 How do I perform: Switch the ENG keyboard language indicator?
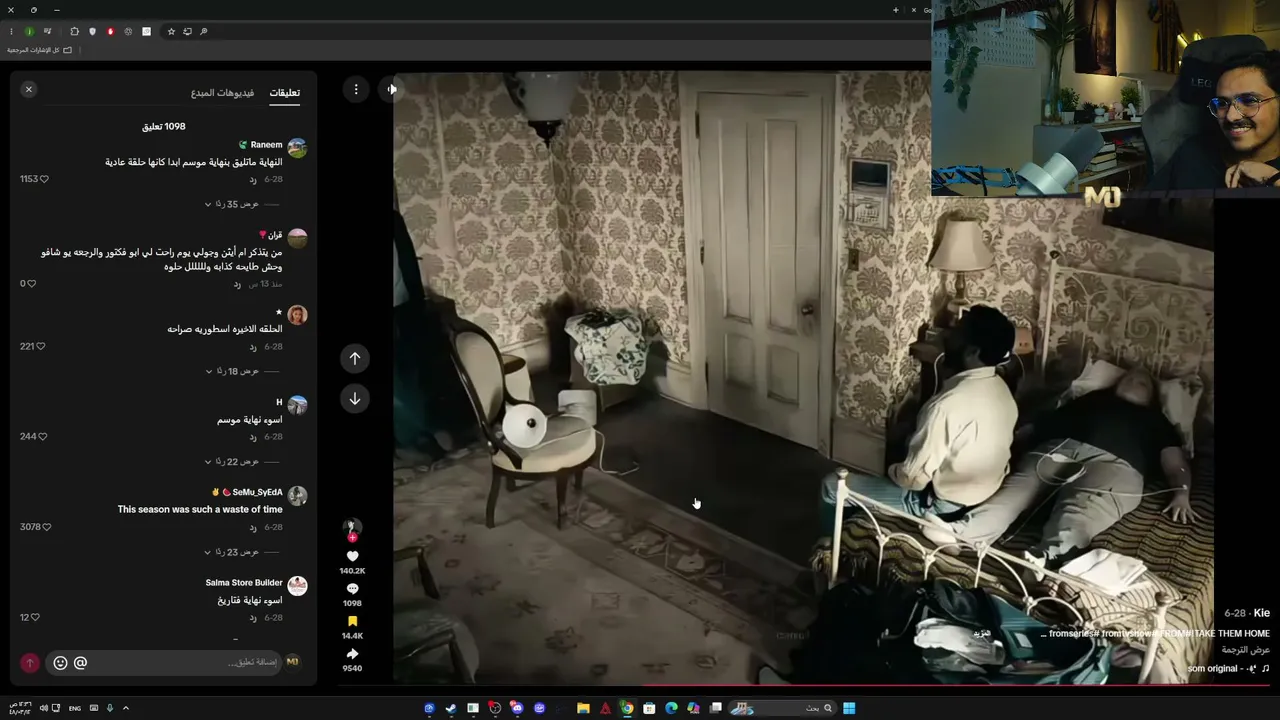(x=75, y=708)
